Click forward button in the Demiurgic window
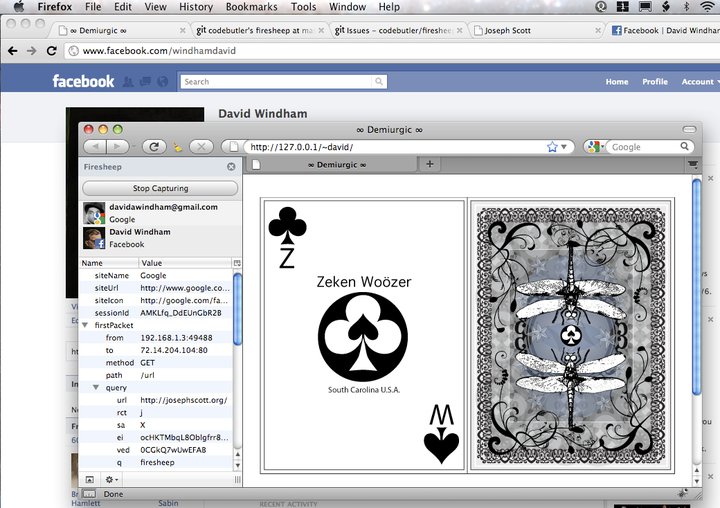Screen dimensions: 720x508 [118, 147]
